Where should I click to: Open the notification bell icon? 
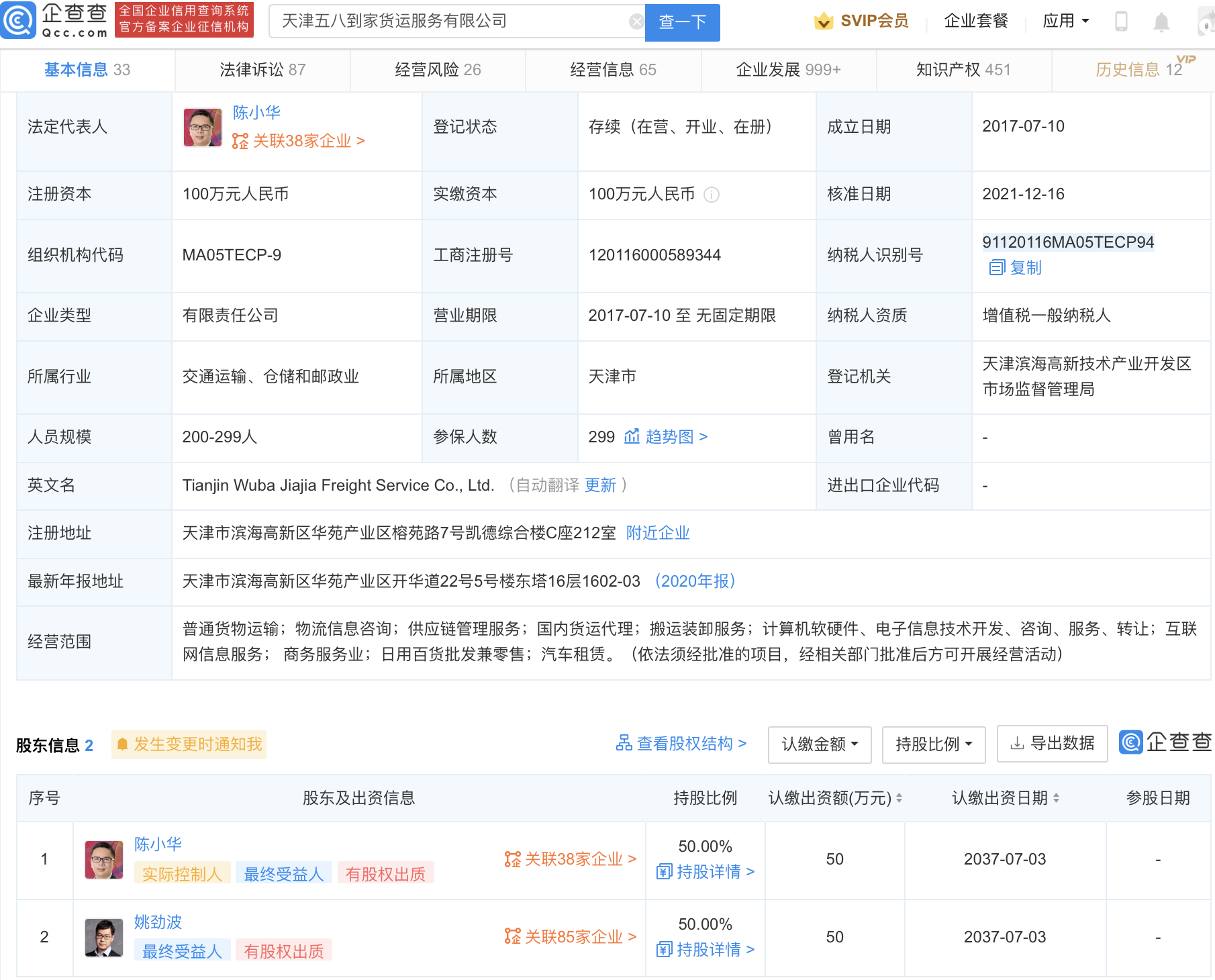(1161, 21)
